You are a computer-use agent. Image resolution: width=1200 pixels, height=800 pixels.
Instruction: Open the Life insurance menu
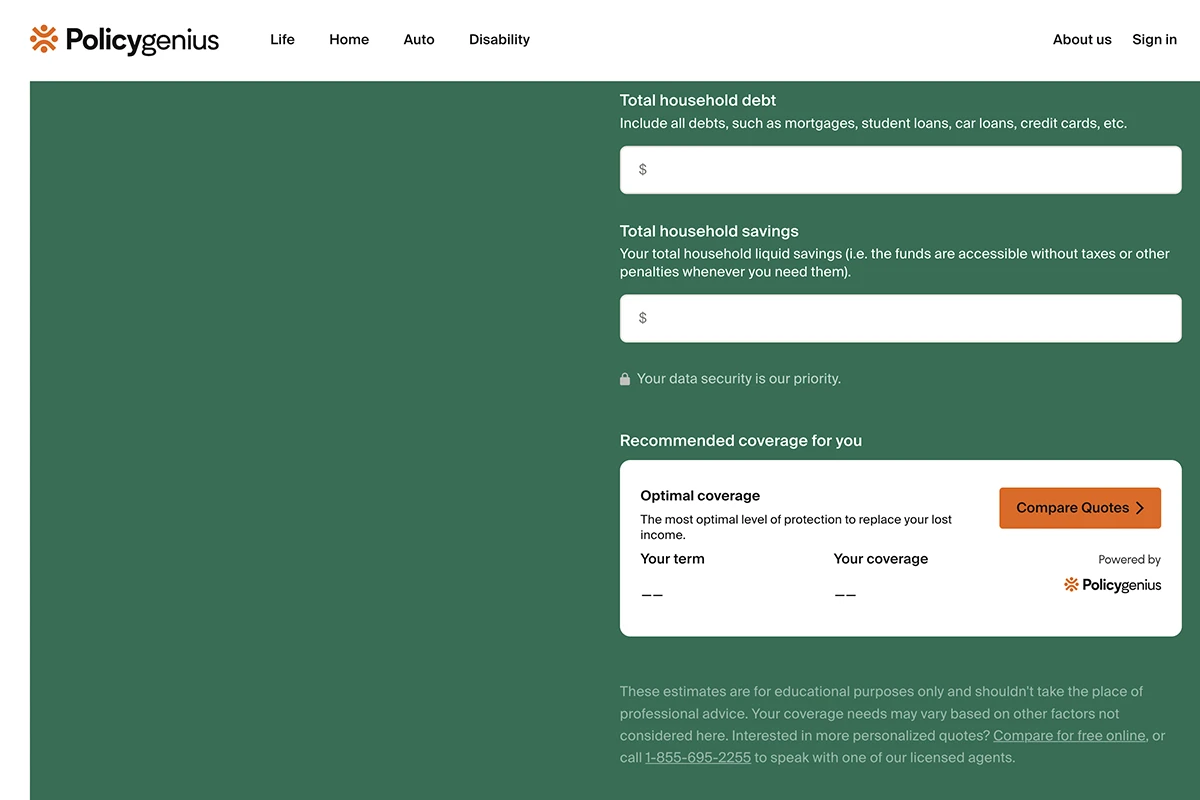pos(282,40)
